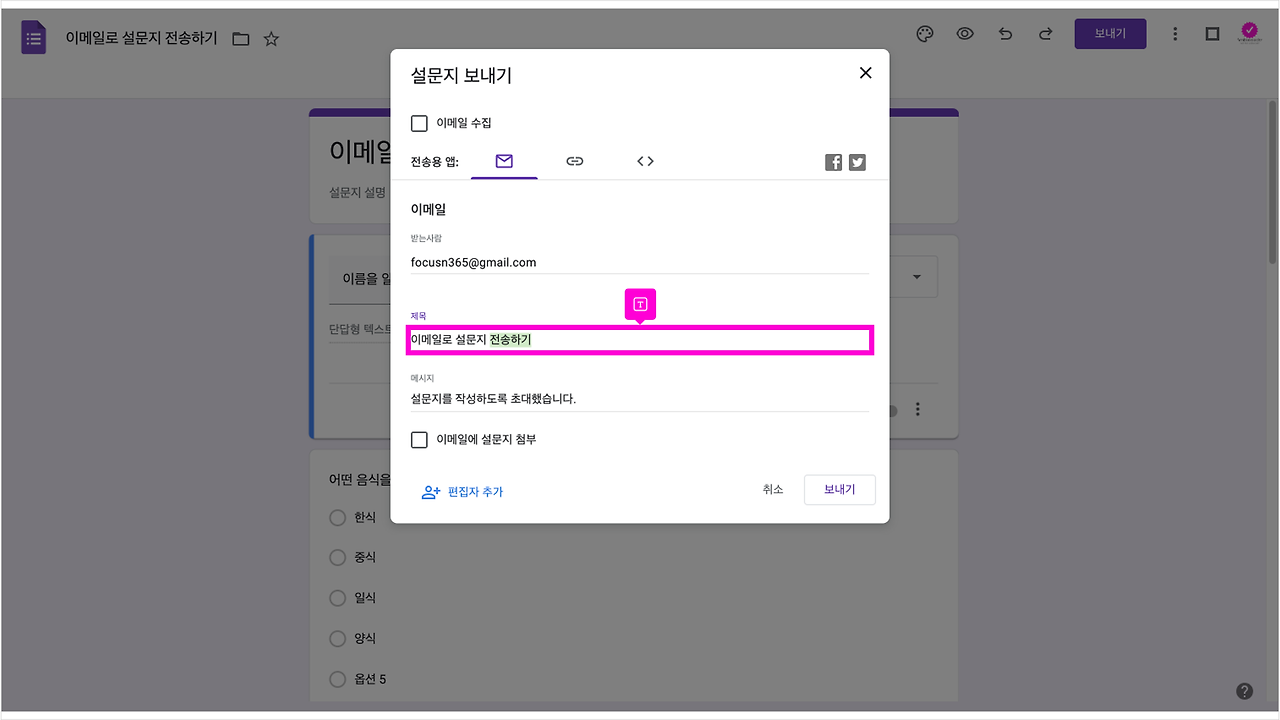Click the preview eye icon

pyautogui.click(x=964, y=33)
